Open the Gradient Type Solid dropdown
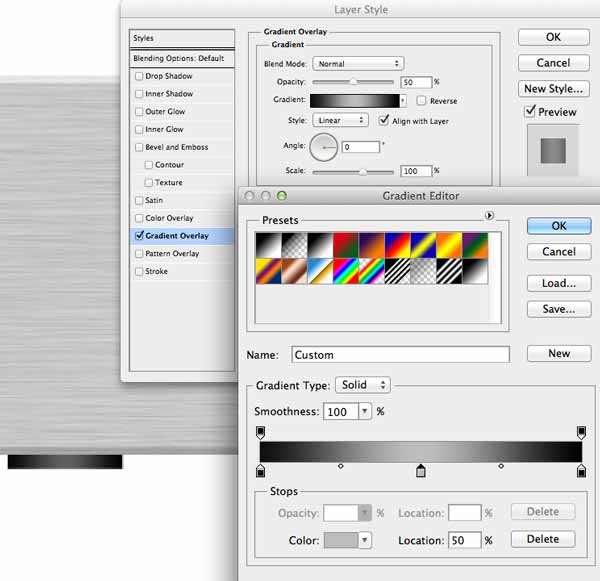600x581 pixels. point(363,385)
